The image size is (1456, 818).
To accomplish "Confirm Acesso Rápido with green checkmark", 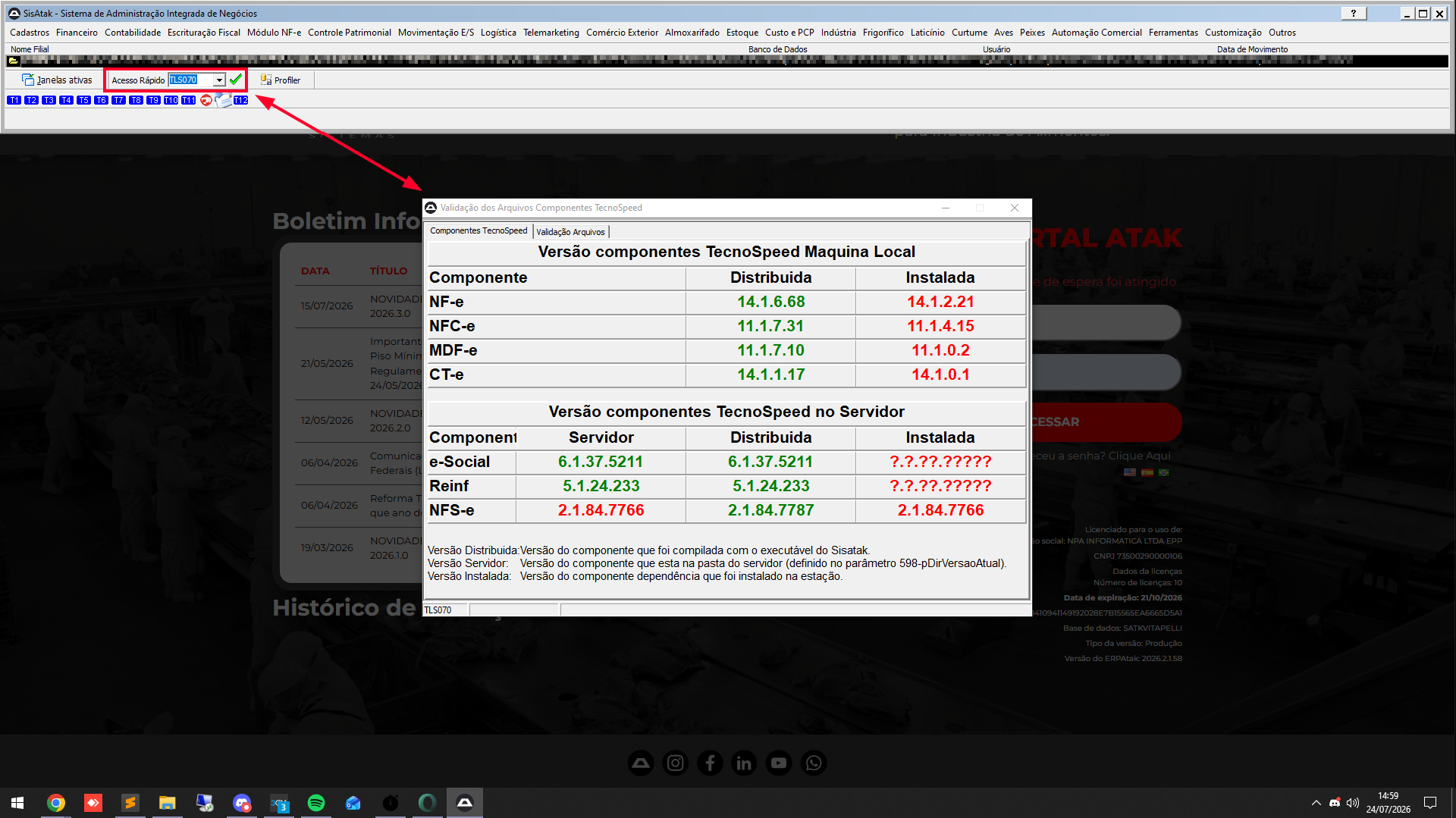I will pyautogui.click(x=236, y=80).
